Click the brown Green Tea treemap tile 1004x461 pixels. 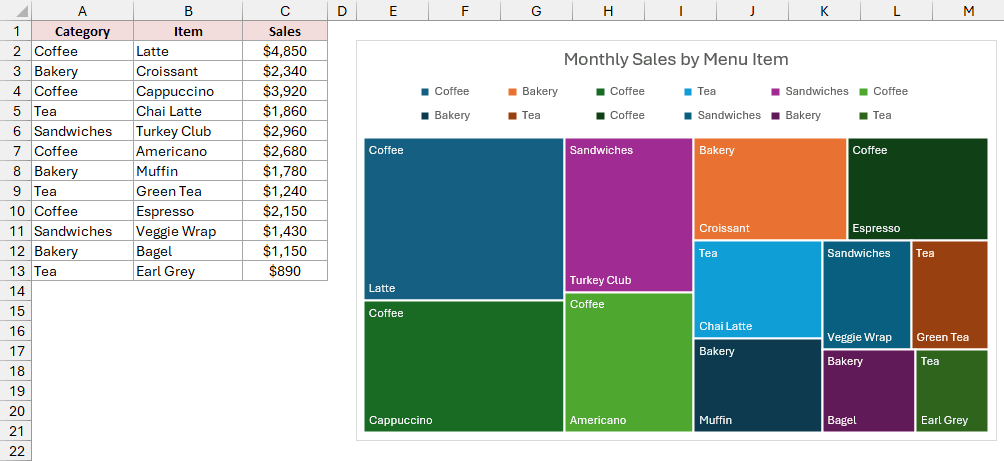click(950, 295)
